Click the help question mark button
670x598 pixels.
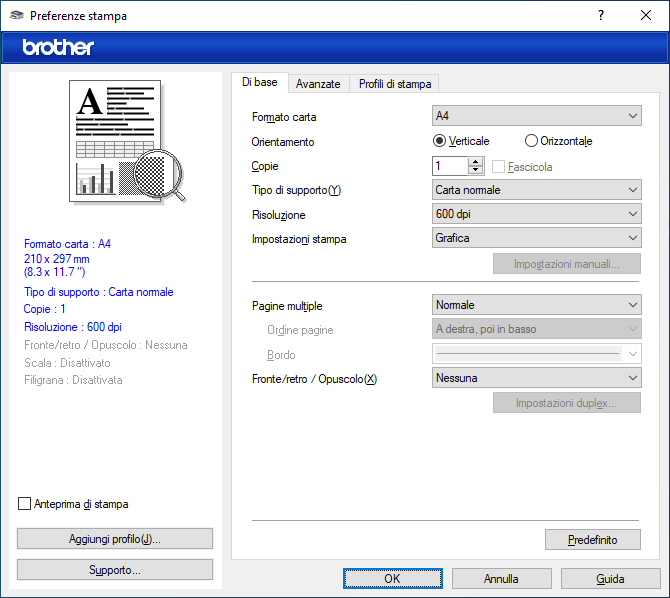(x=601, y=16)
